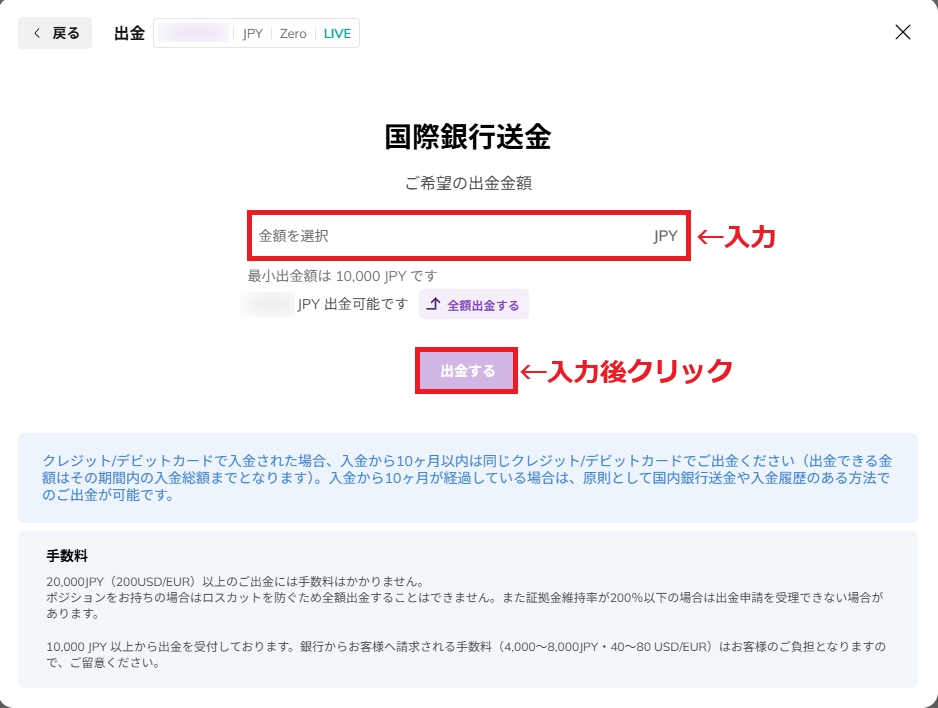938x708 pixels.
Task: Click the LIVE label in the account chip
Action: tap(337, 33)
